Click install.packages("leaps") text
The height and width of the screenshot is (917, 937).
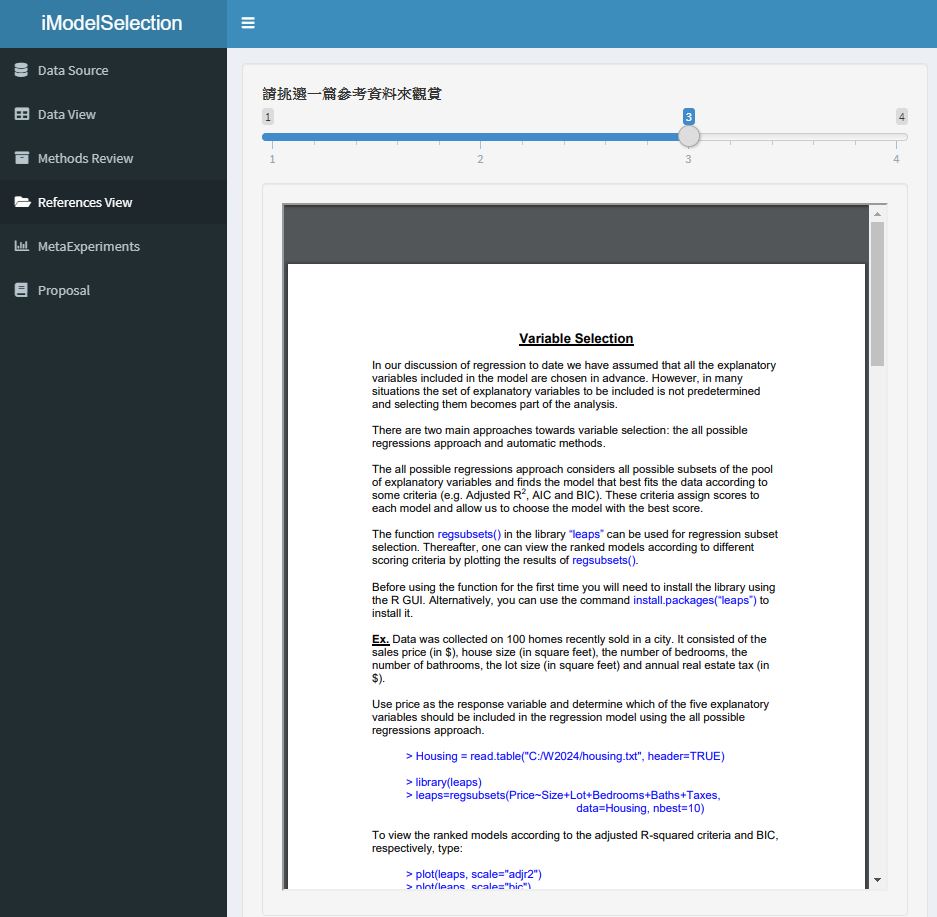tap(694, 600)
